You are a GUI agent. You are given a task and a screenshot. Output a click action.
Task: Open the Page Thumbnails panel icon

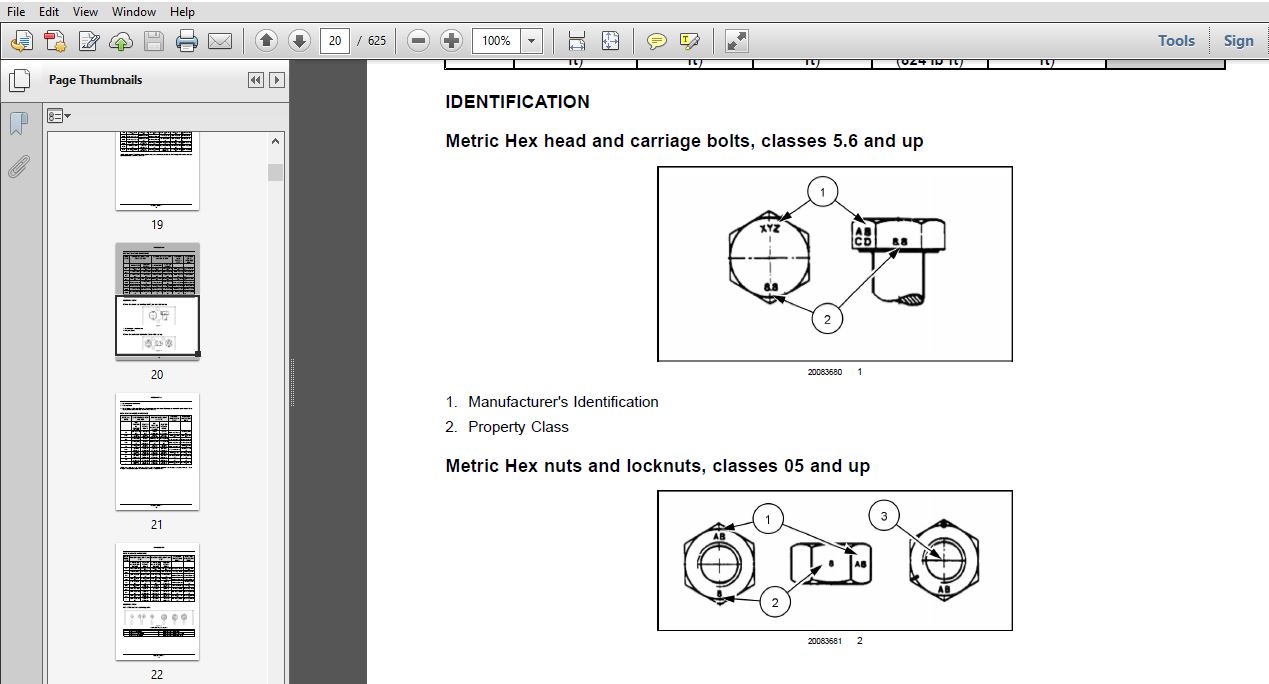18,81
